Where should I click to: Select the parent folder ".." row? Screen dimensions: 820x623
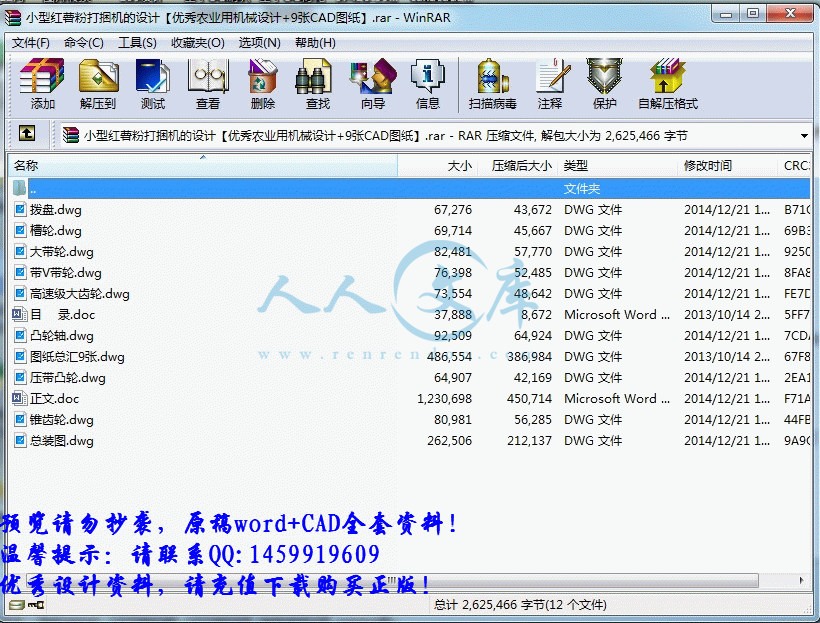click(x=409, y=188)
